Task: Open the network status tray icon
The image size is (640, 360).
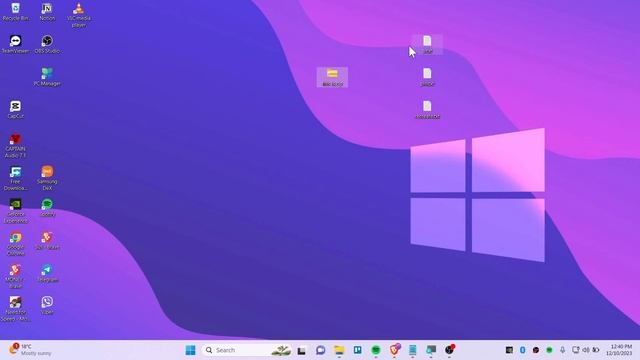Action: tap(576, 350)
